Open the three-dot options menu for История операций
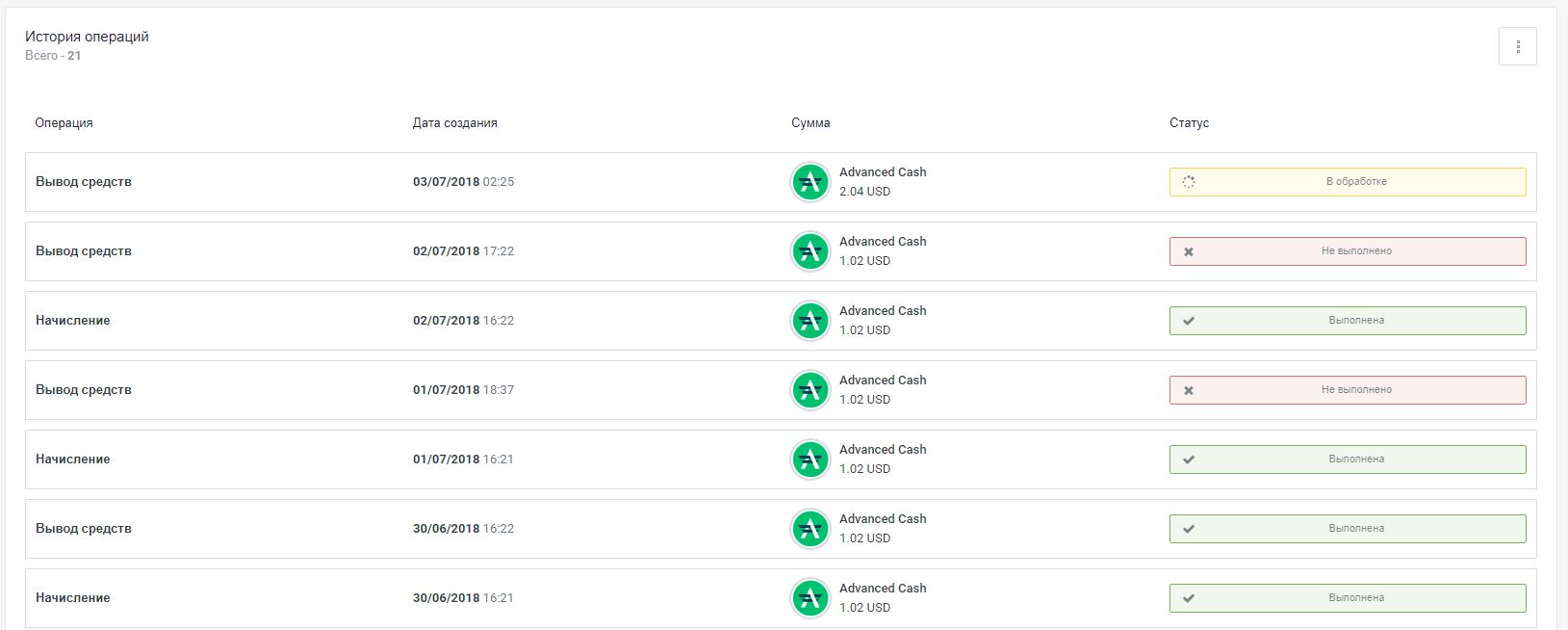The width and height of the screenshot is (1568, 630). pos(1517,46)
